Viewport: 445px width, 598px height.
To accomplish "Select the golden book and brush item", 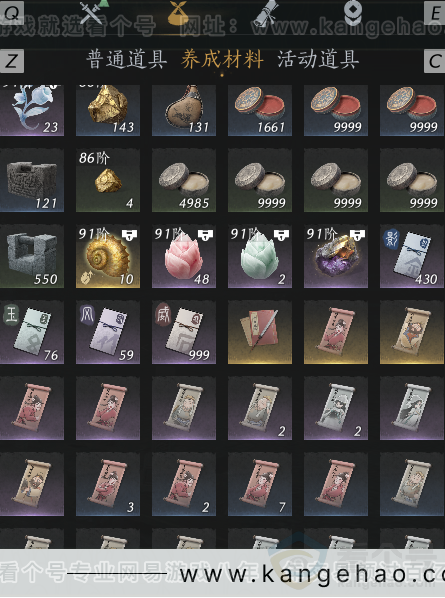I will coord(260,332).
